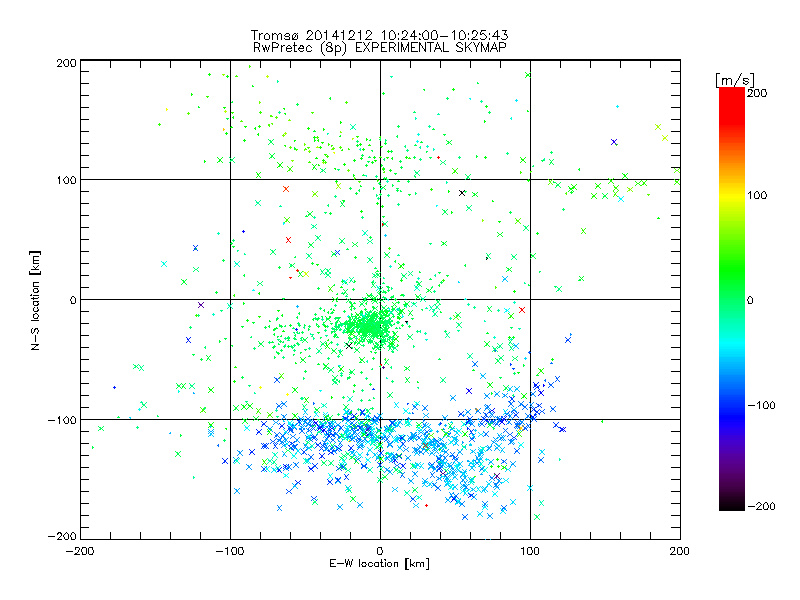Viewport: 800px width, 600px height.
Task: Click the colorbar tick label '-100'
Action: pyautogui.click(x=761, y=406)
